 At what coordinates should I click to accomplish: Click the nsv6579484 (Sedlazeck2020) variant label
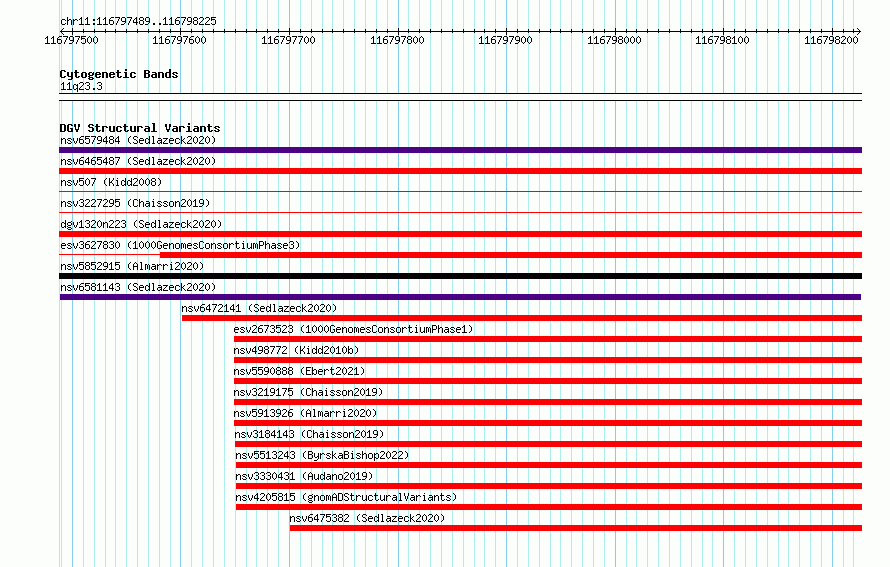pyautogui.click(x=138, y=140)
